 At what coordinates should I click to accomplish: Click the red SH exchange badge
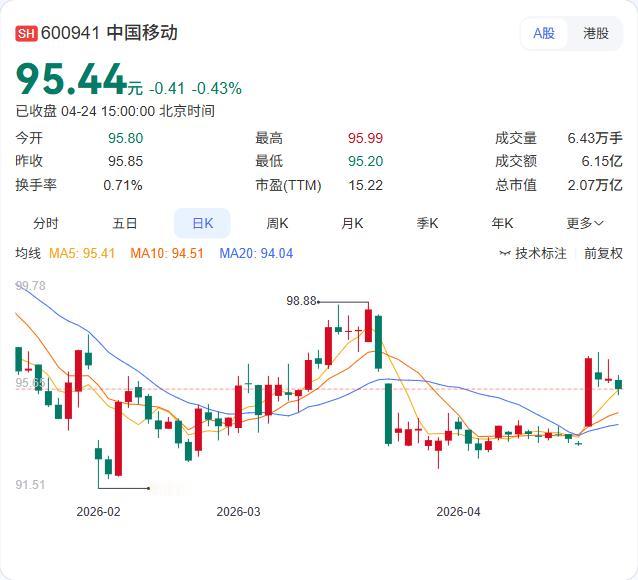coord(26,33)
